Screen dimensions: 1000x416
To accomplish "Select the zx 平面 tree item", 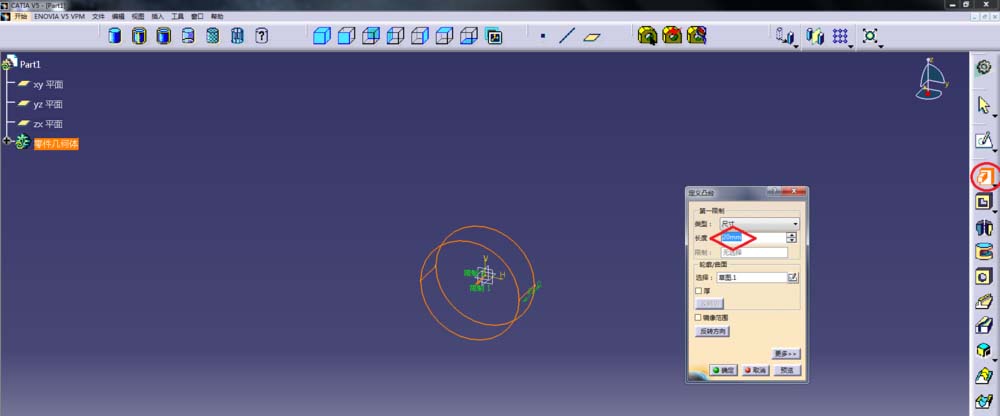I will point(48,124).
